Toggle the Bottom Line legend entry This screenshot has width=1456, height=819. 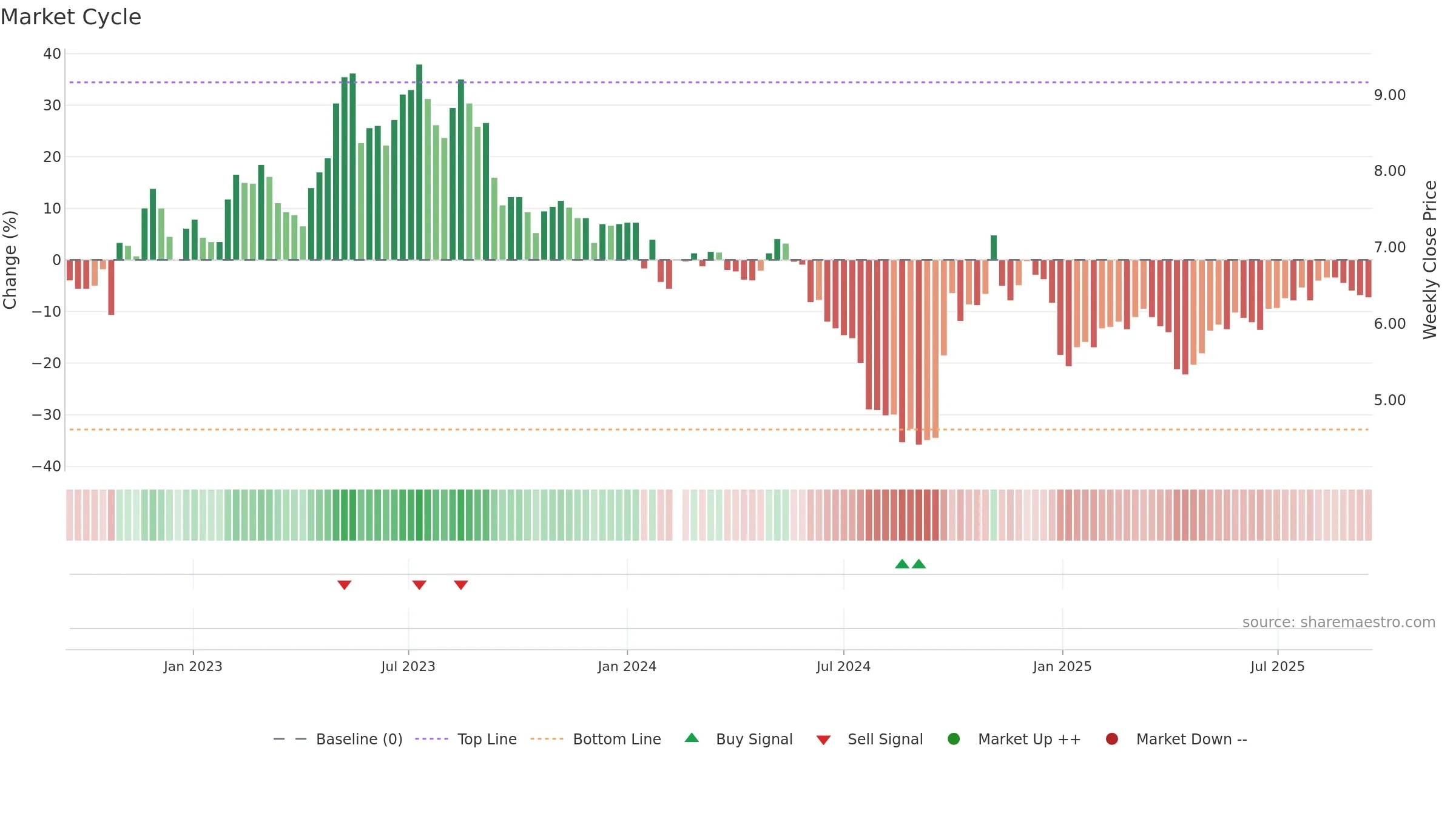click(595, 739)
